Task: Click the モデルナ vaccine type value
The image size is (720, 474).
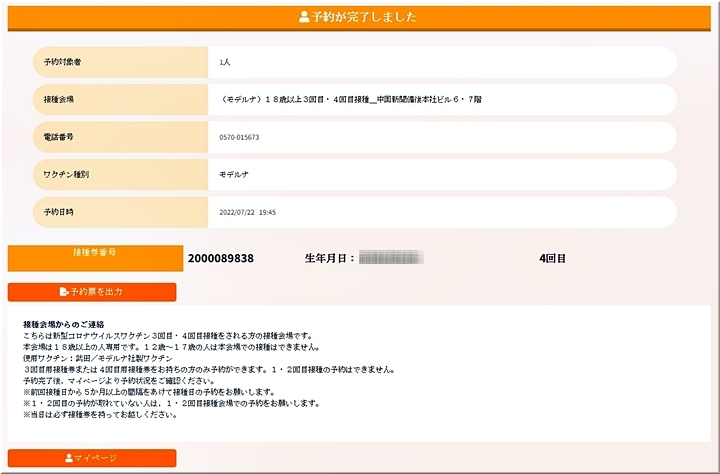Action: pyautogui.click(x=236, y=174)
